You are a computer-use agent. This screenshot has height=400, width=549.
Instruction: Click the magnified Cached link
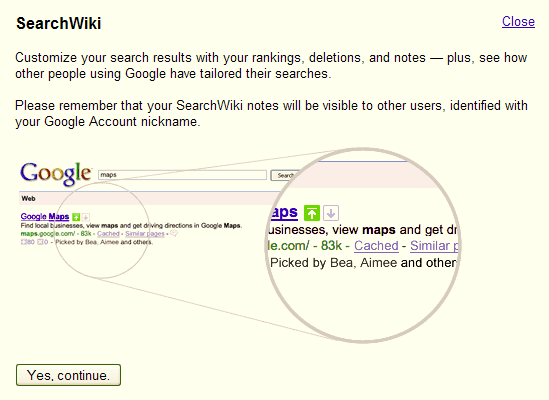click(x=376, y=246)
